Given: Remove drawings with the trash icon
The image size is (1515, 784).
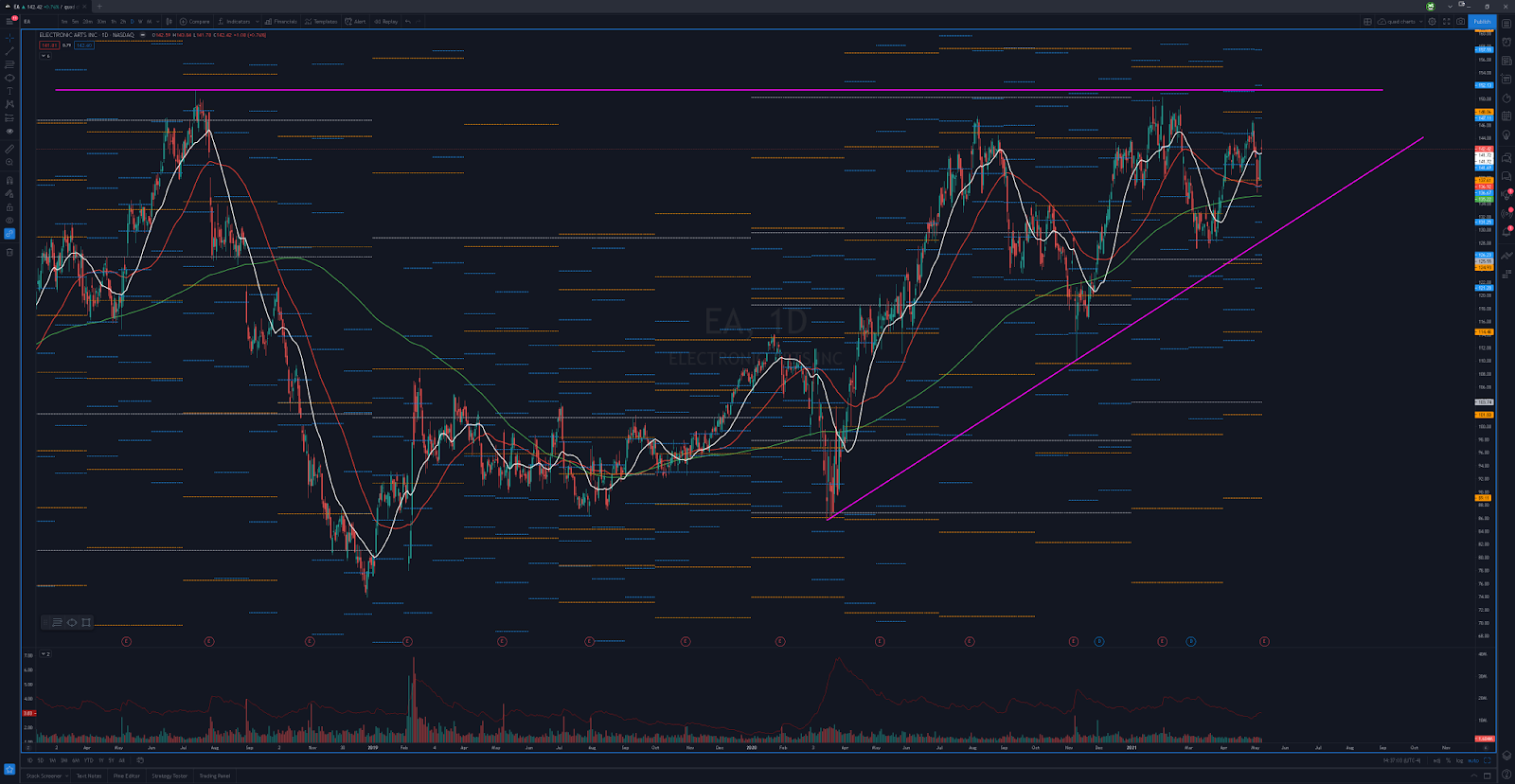Looking at the screenshot, I should (9, 252).
